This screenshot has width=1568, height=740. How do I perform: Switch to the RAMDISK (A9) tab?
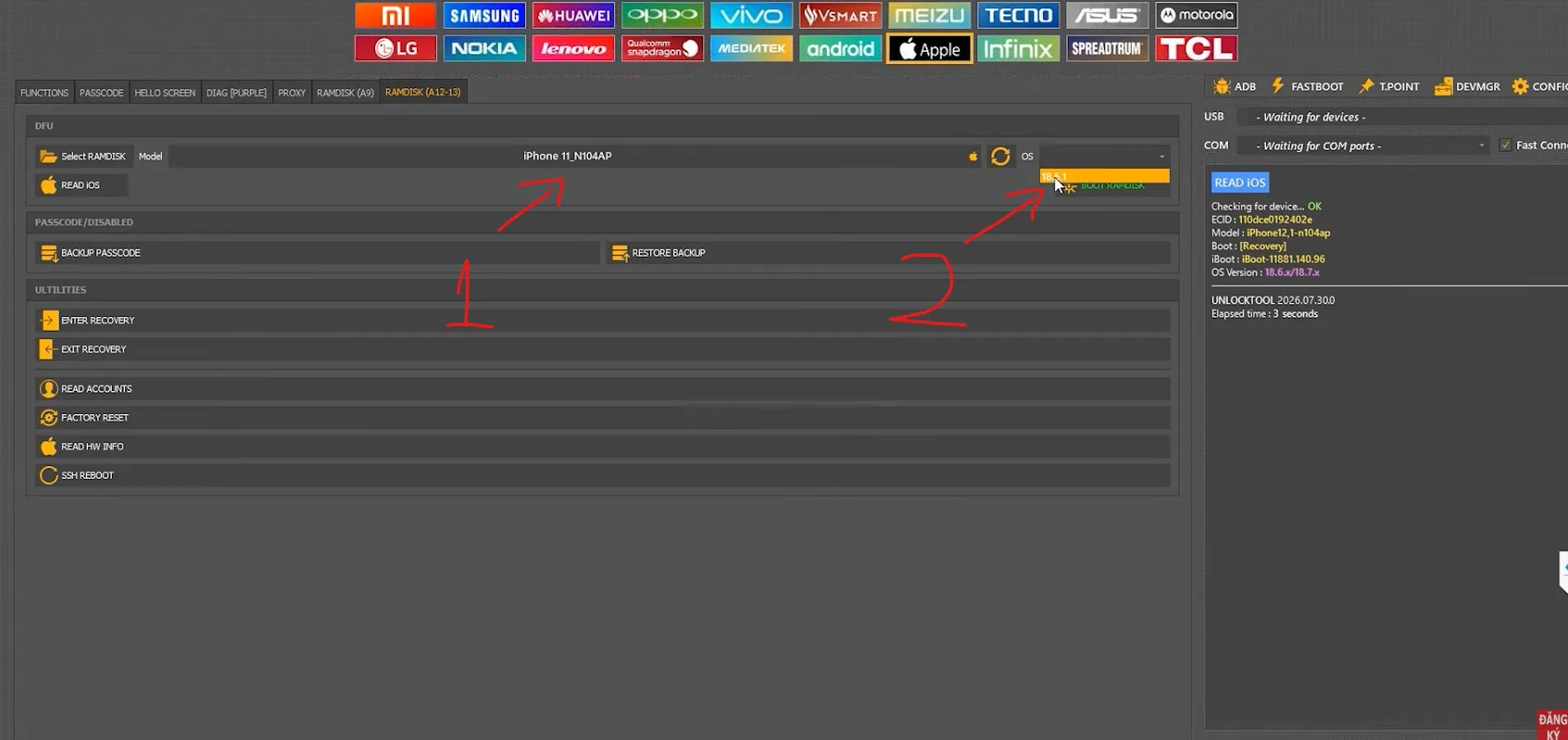click(346, 92)
